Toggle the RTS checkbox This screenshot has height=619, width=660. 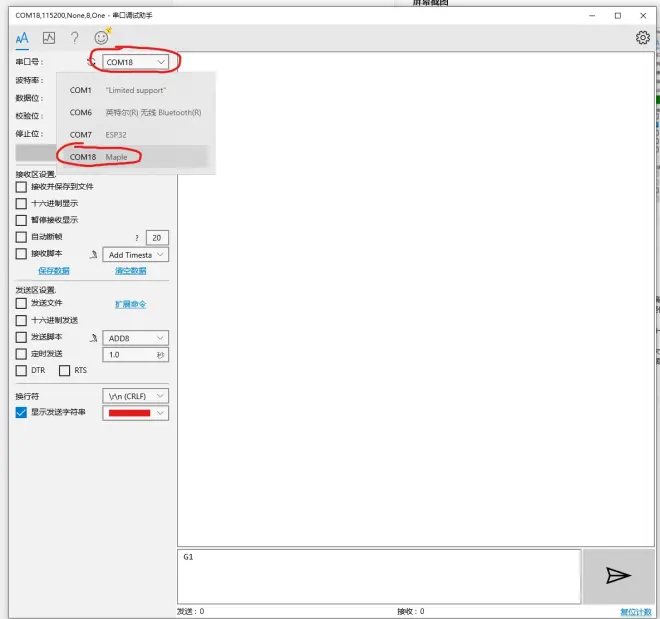[64, 371]
